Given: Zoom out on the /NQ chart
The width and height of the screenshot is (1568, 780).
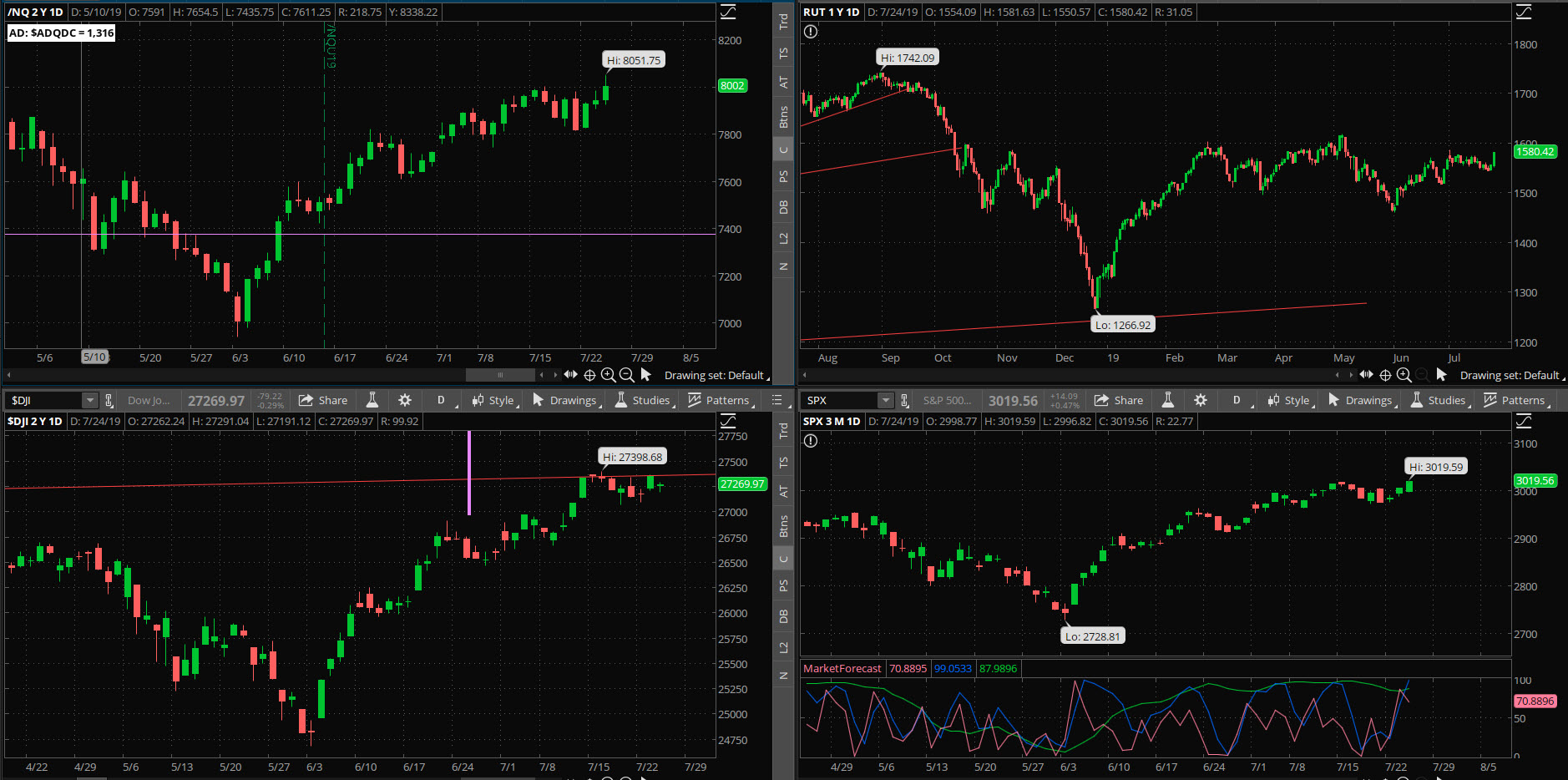Looking at the screenshot, I should (x=626, y=375).
